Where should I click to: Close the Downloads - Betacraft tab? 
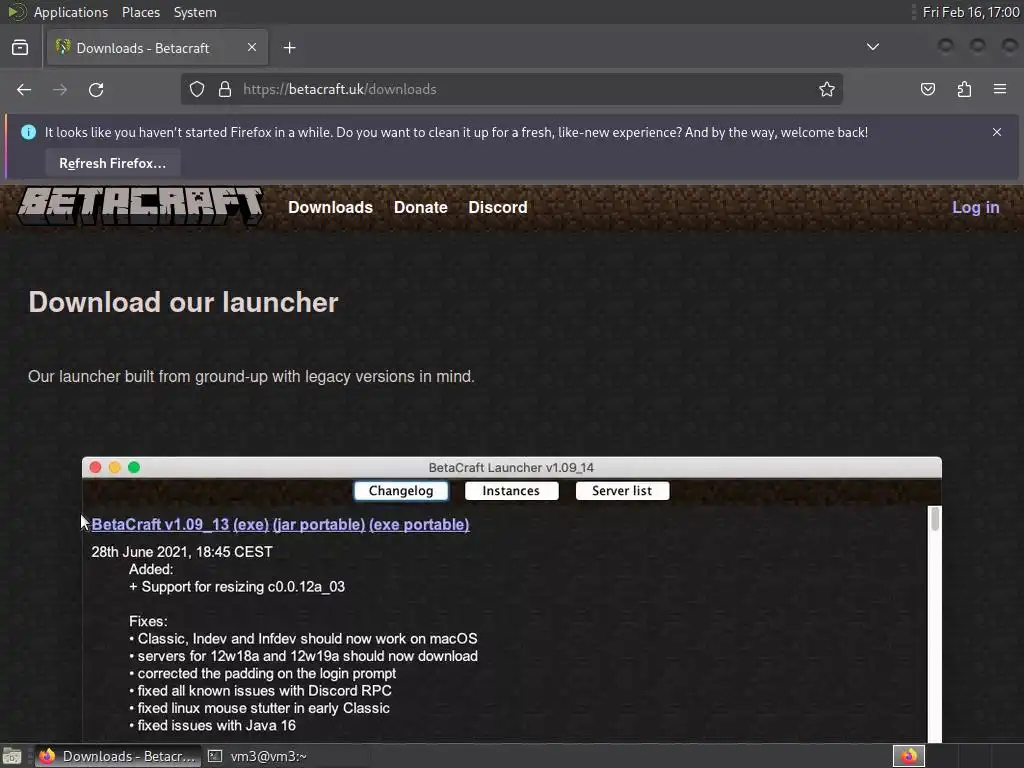(x=252, y=47)
